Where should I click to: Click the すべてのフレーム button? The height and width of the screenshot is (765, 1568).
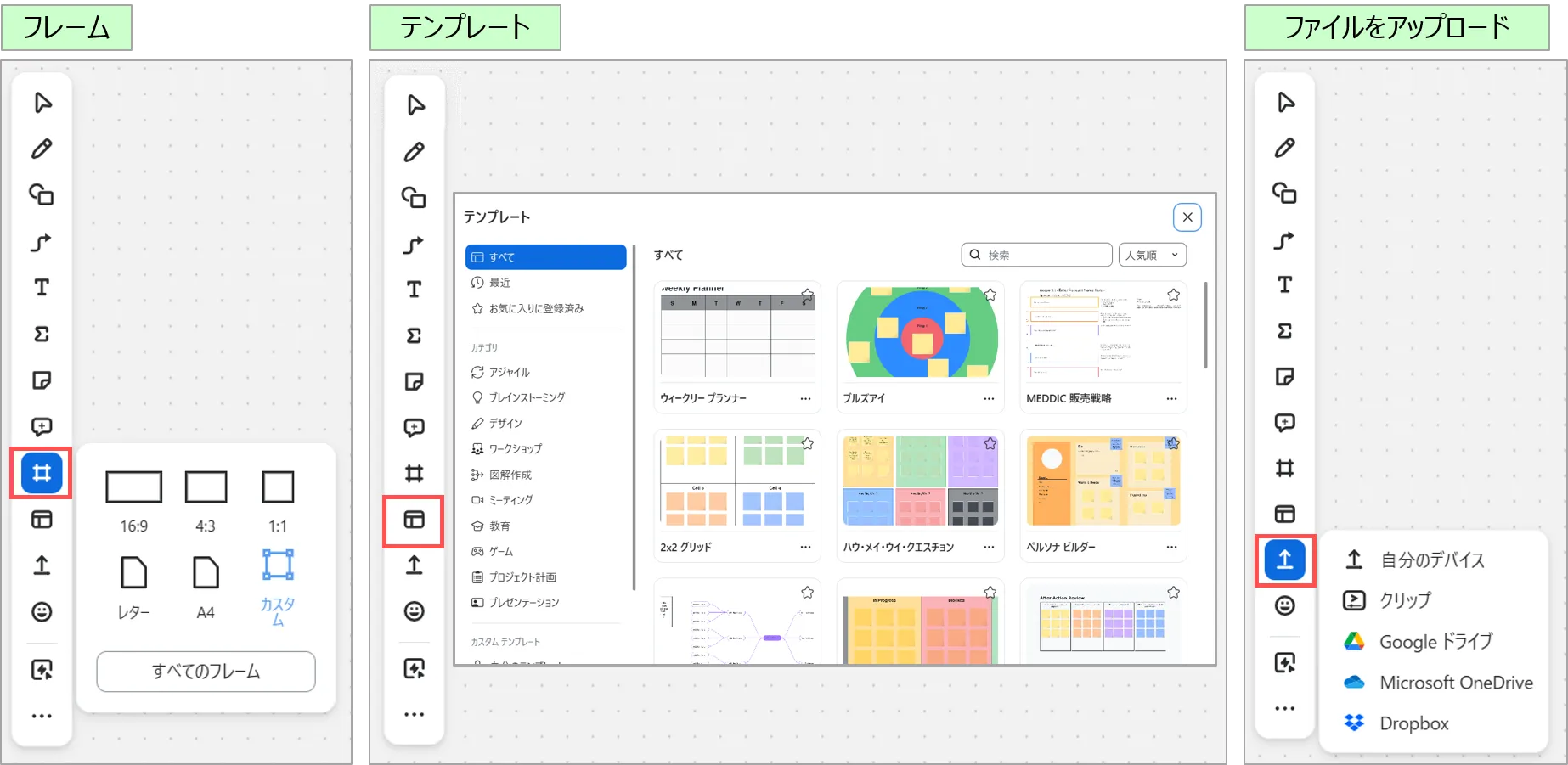pos(206,672)
